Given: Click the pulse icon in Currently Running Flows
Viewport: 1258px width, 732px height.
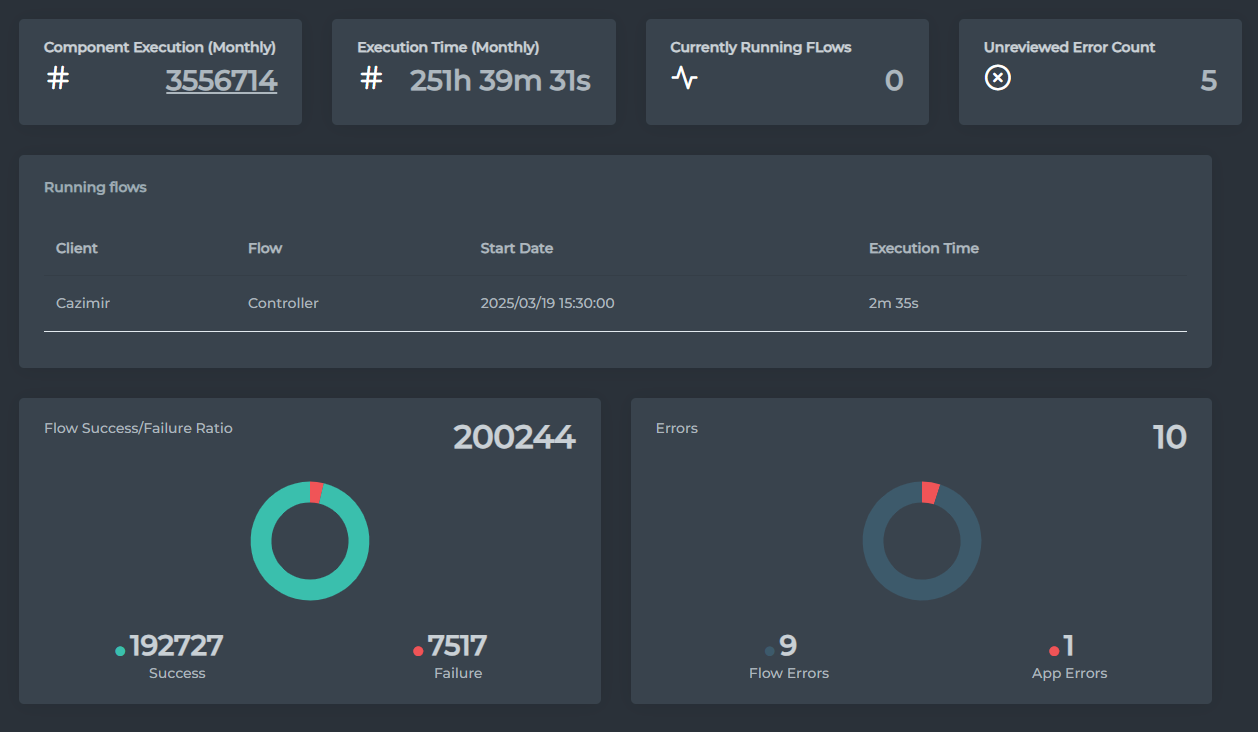Looking at the screenshot, I should click(x=684, y=77).
